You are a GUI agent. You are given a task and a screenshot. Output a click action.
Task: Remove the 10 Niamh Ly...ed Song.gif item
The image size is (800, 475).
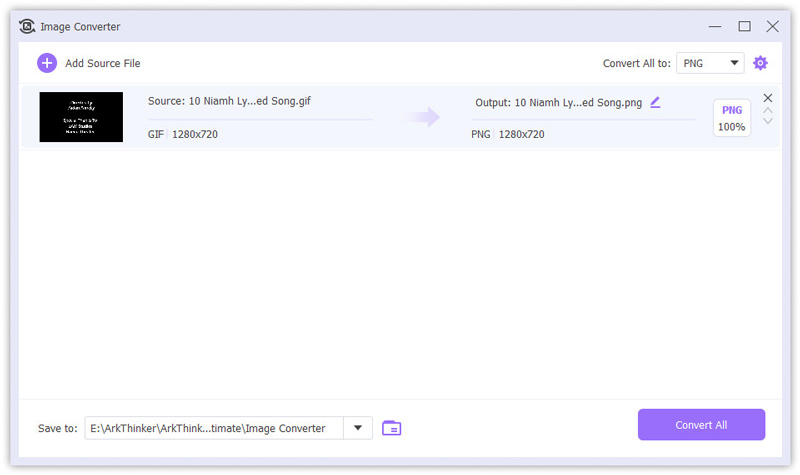click(x=767, y=97)
